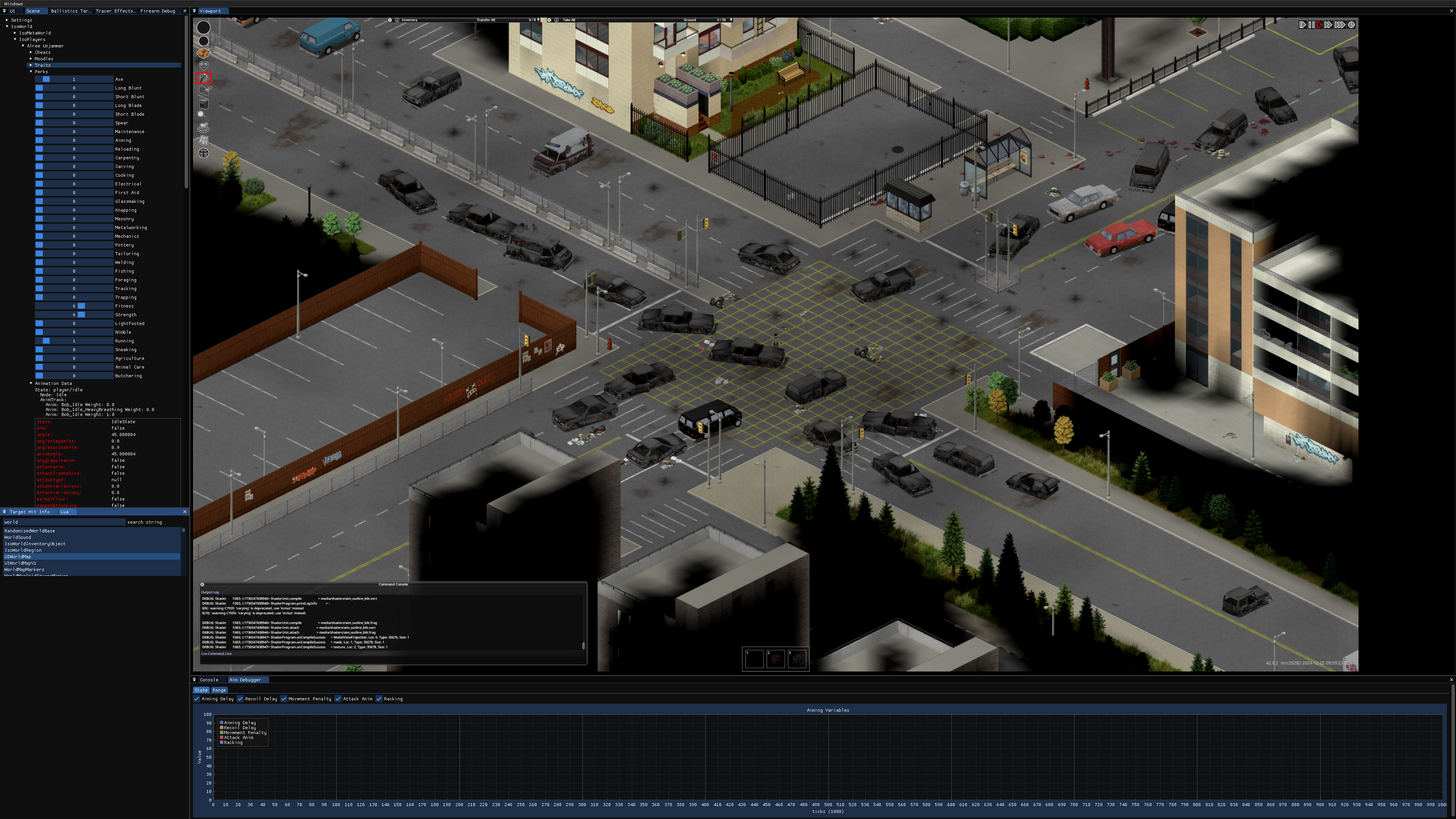1456x819 pixels.
Task: Open the magnifying glass search icon
Action: [203, 115]
